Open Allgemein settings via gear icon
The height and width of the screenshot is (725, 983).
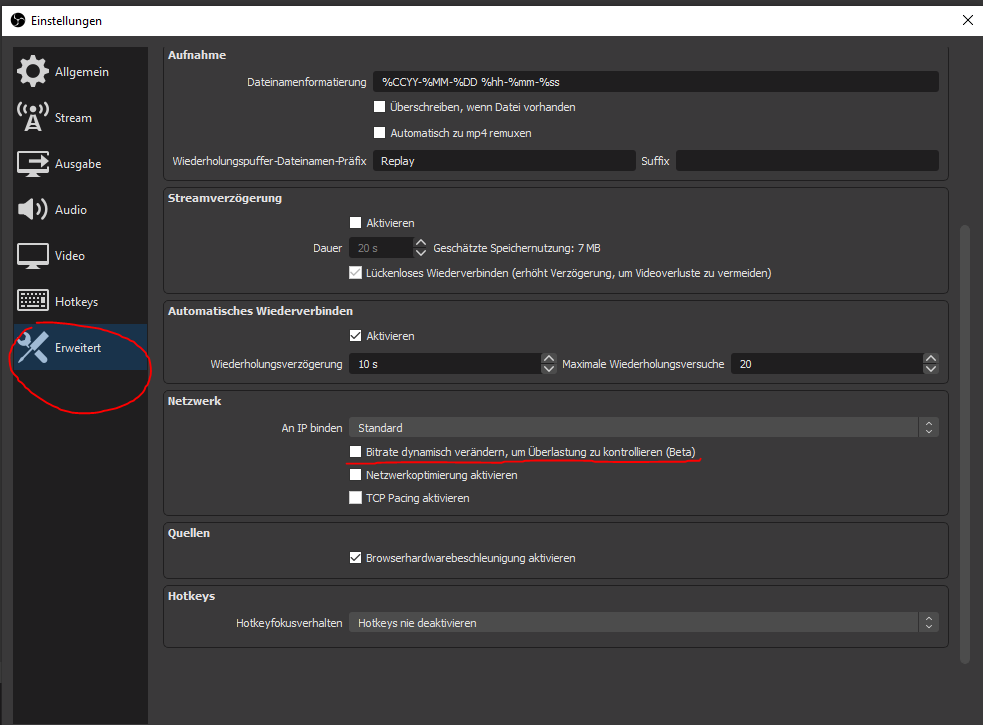click(x=33, y=72)
